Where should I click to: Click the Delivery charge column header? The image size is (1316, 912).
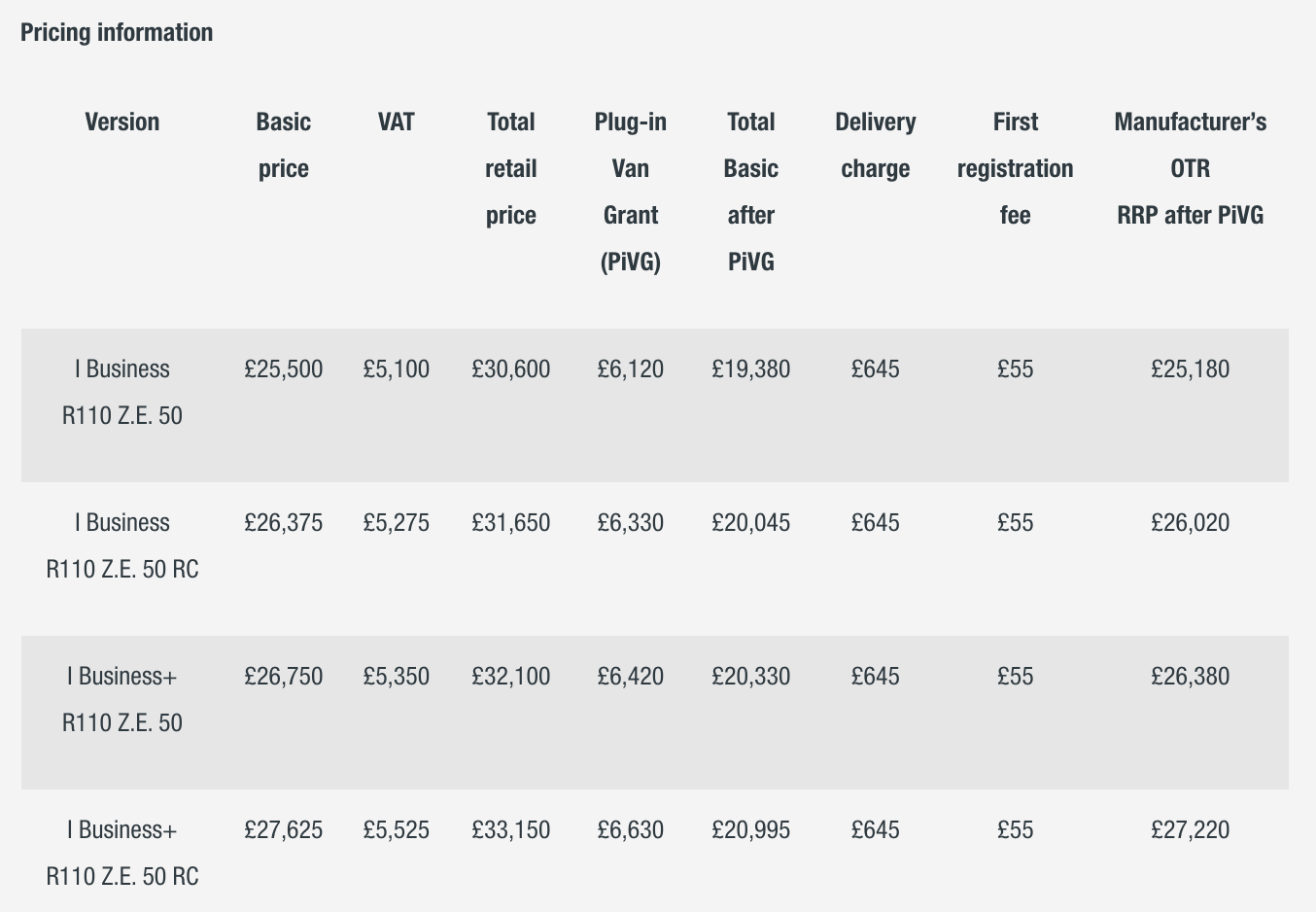click(x=875, y=145)
